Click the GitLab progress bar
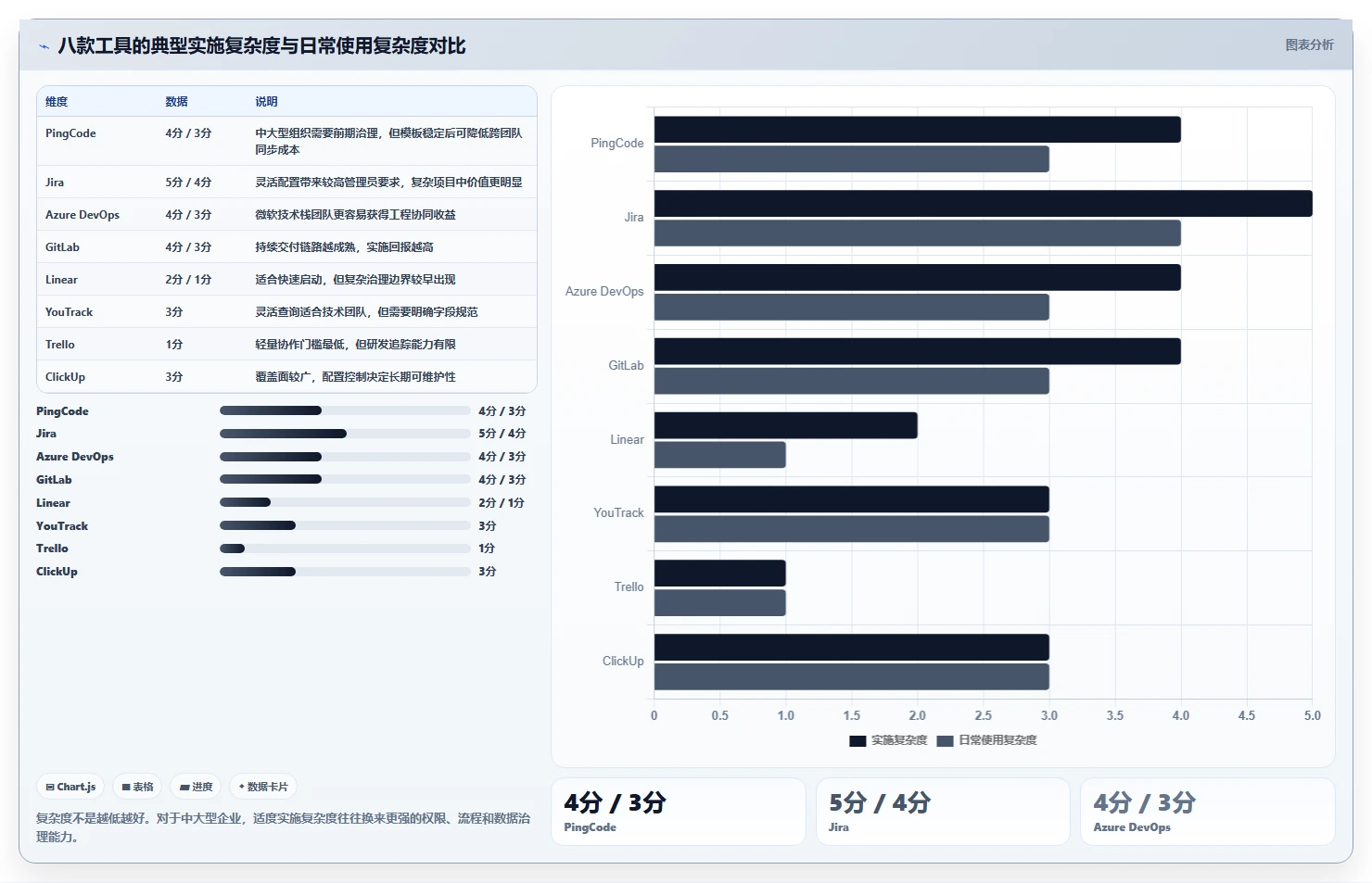 (345, 479)
